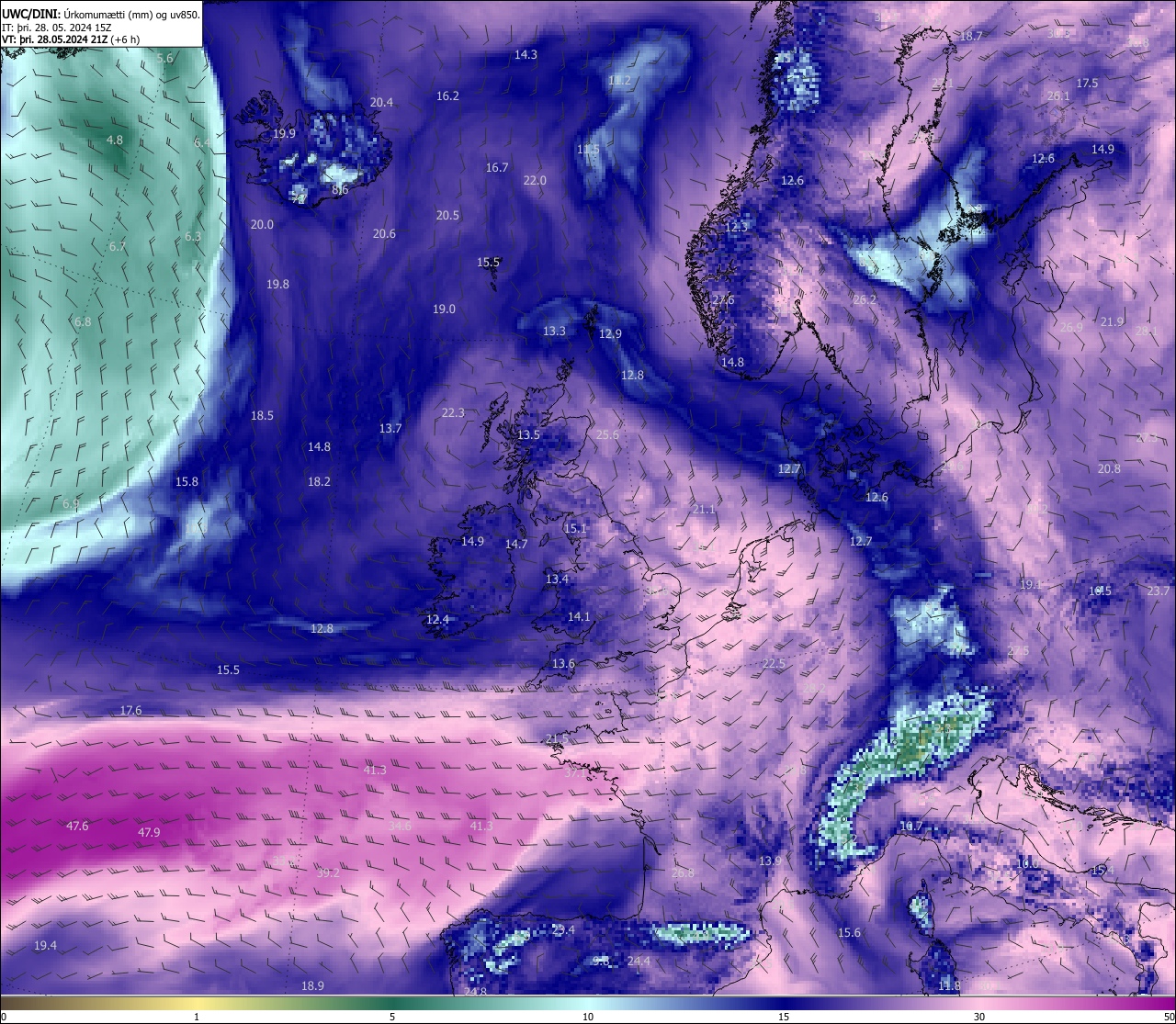The image size is (1176, 1024).
Task: Click the 12.3 value over Norway
Action: [x=736, y=226]
